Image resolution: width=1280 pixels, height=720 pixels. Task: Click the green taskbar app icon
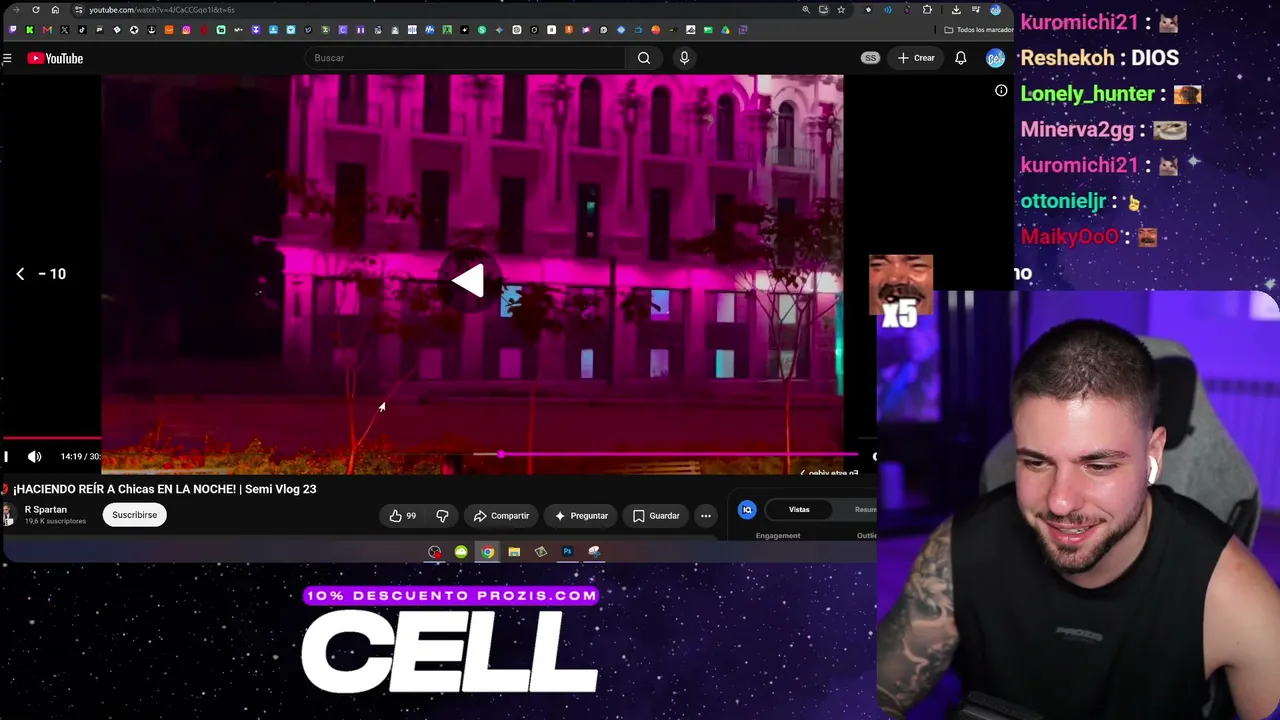click(x=461, y=552)
